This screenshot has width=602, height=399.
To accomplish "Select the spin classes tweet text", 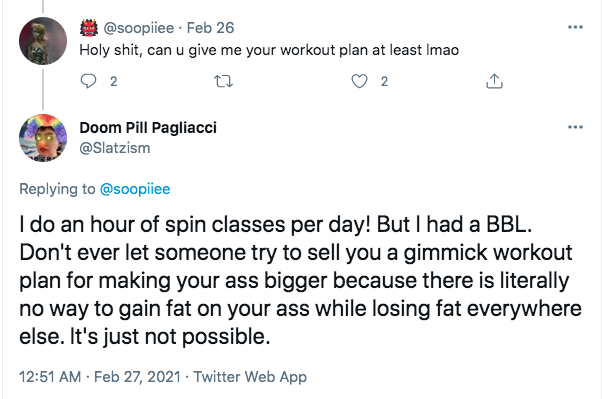I will [300, 280].
